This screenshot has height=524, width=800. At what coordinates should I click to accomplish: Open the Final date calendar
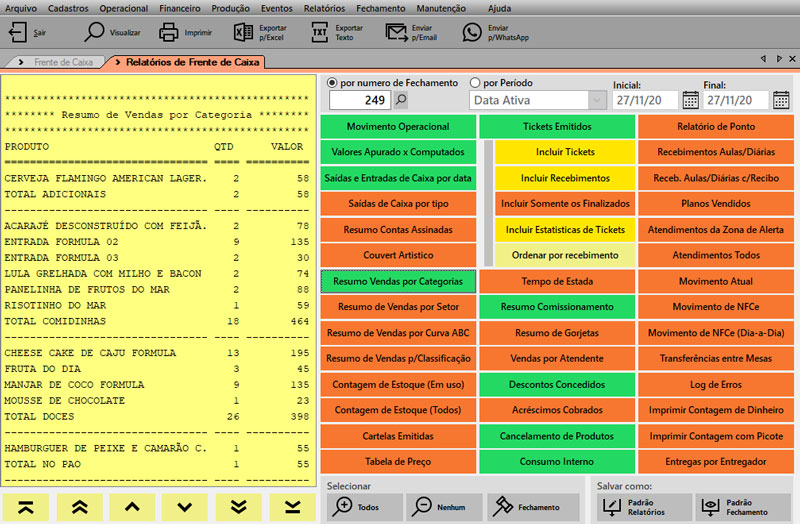tap(781, 100)
